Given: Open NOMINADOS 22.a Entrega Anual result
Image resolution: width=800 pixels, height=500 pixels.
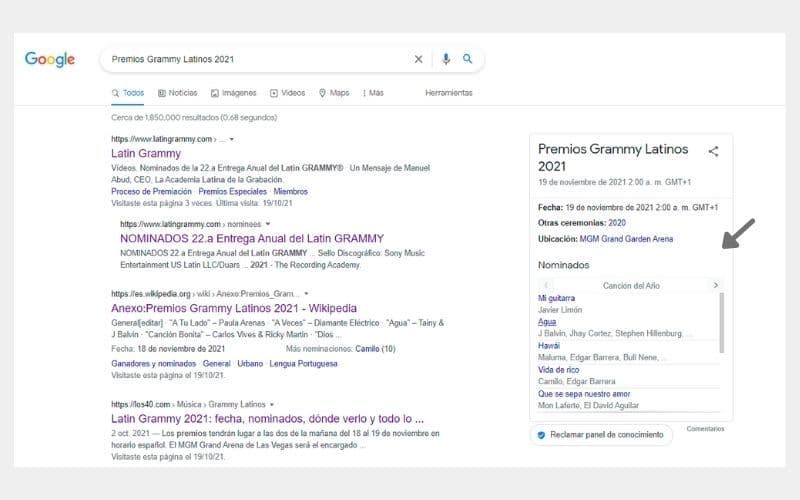Looking at the screenshot, I should coord(252,239).
